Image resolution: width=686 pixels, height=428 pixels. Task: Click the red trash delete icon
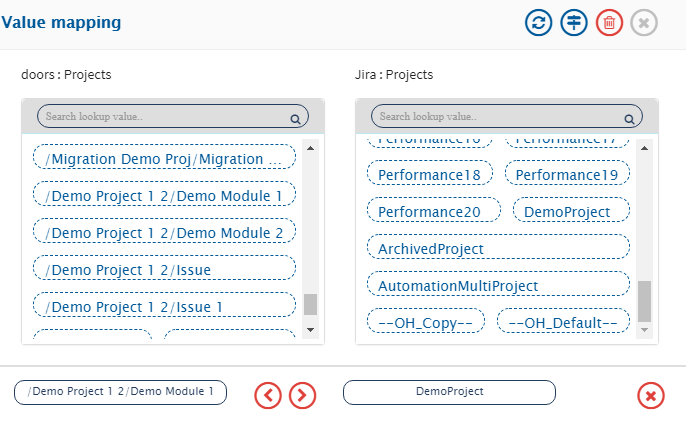pyautogui.click(x=609, y=23)
